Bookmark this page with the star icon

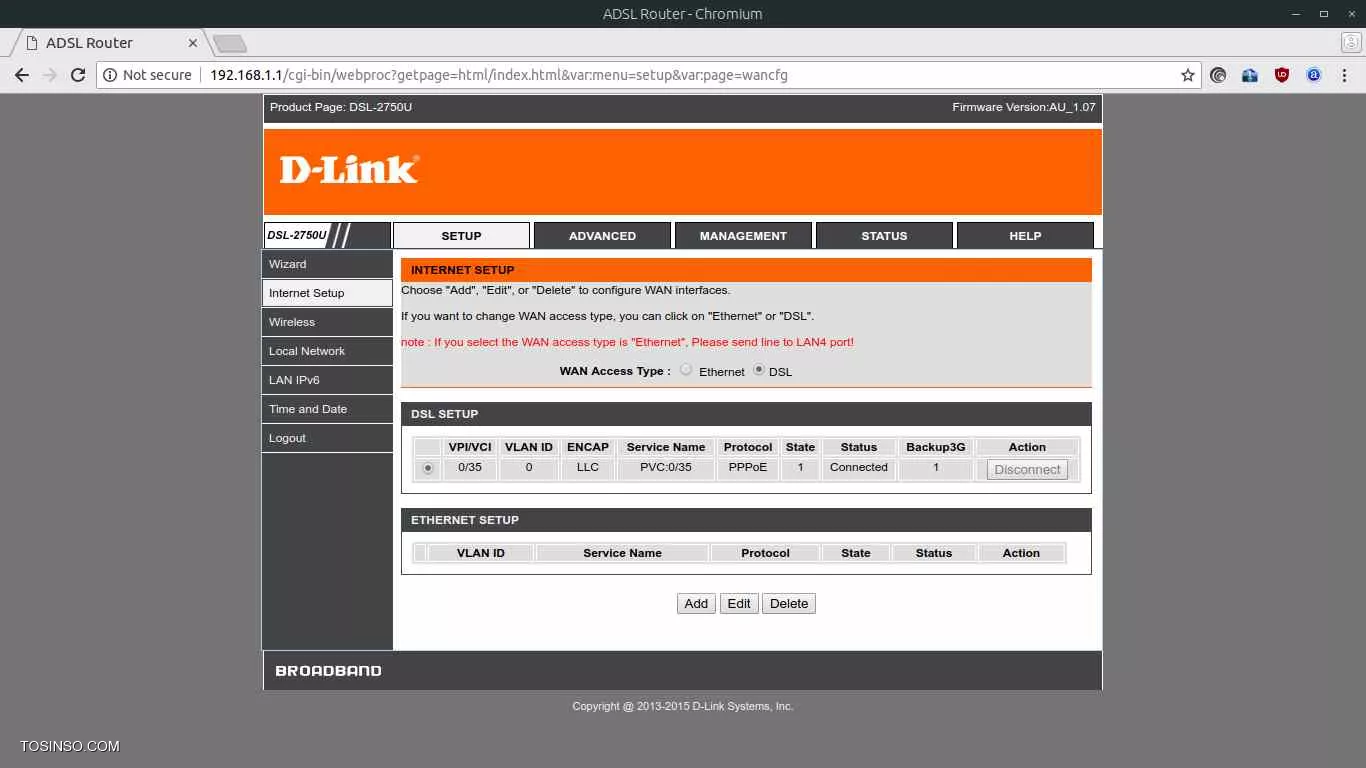click(x=1188, y=75)
